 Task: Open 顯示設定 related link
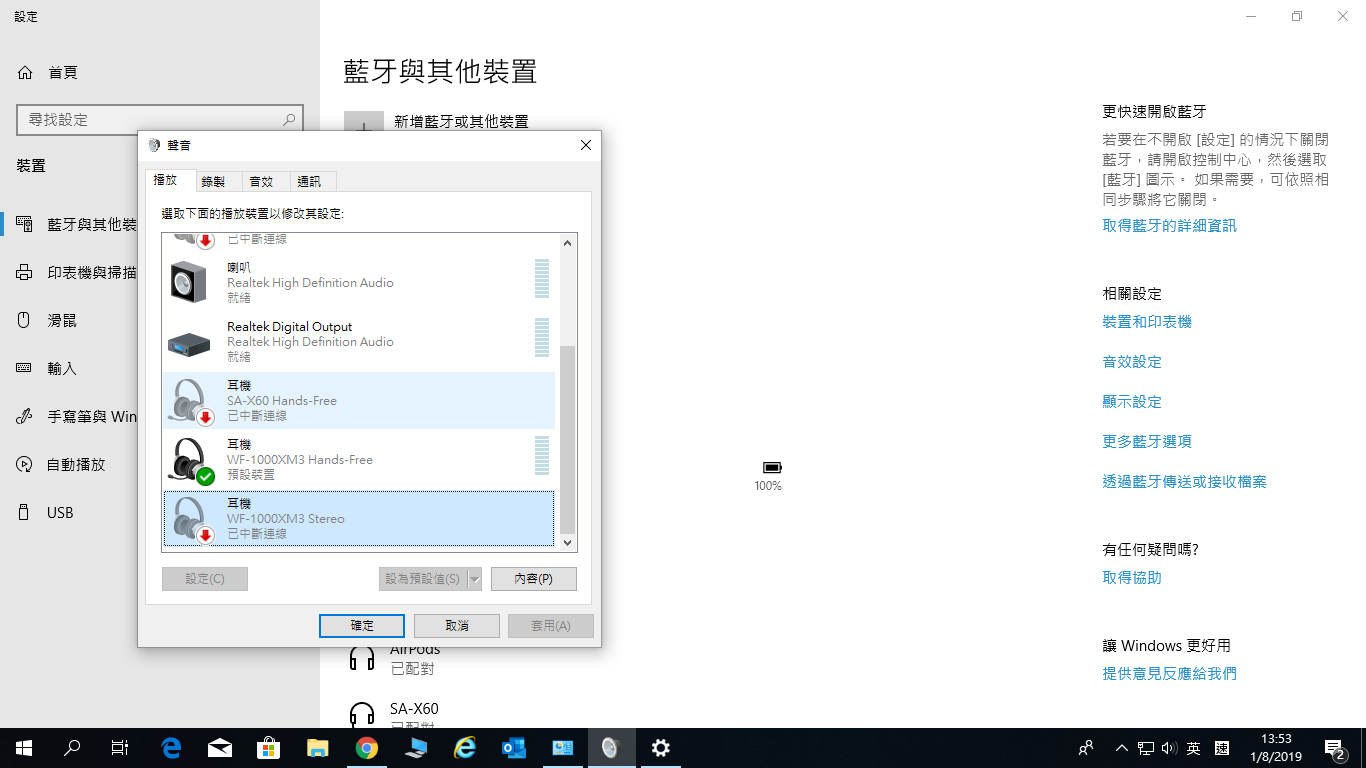pyautogui.click(x=1132, y=402)
